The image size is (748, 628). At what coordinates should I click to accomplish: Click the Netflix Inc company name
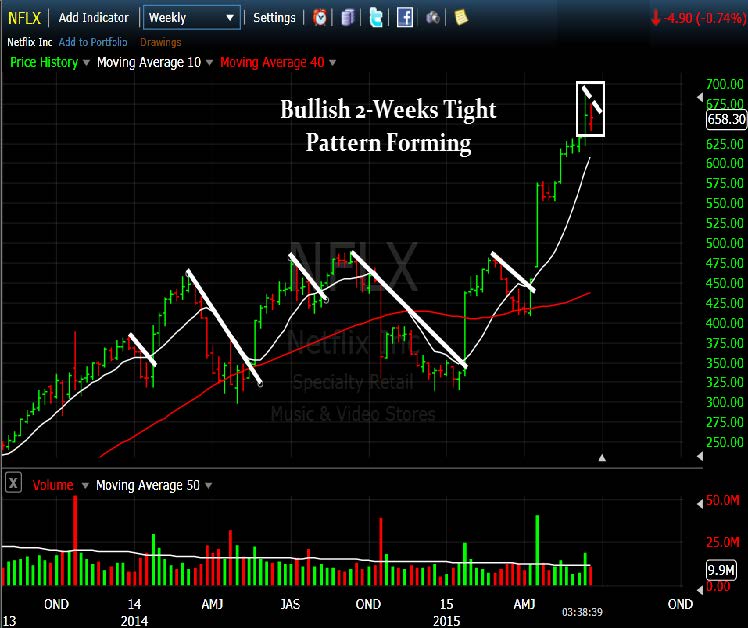pyautogui.click(x=30, y=42)
